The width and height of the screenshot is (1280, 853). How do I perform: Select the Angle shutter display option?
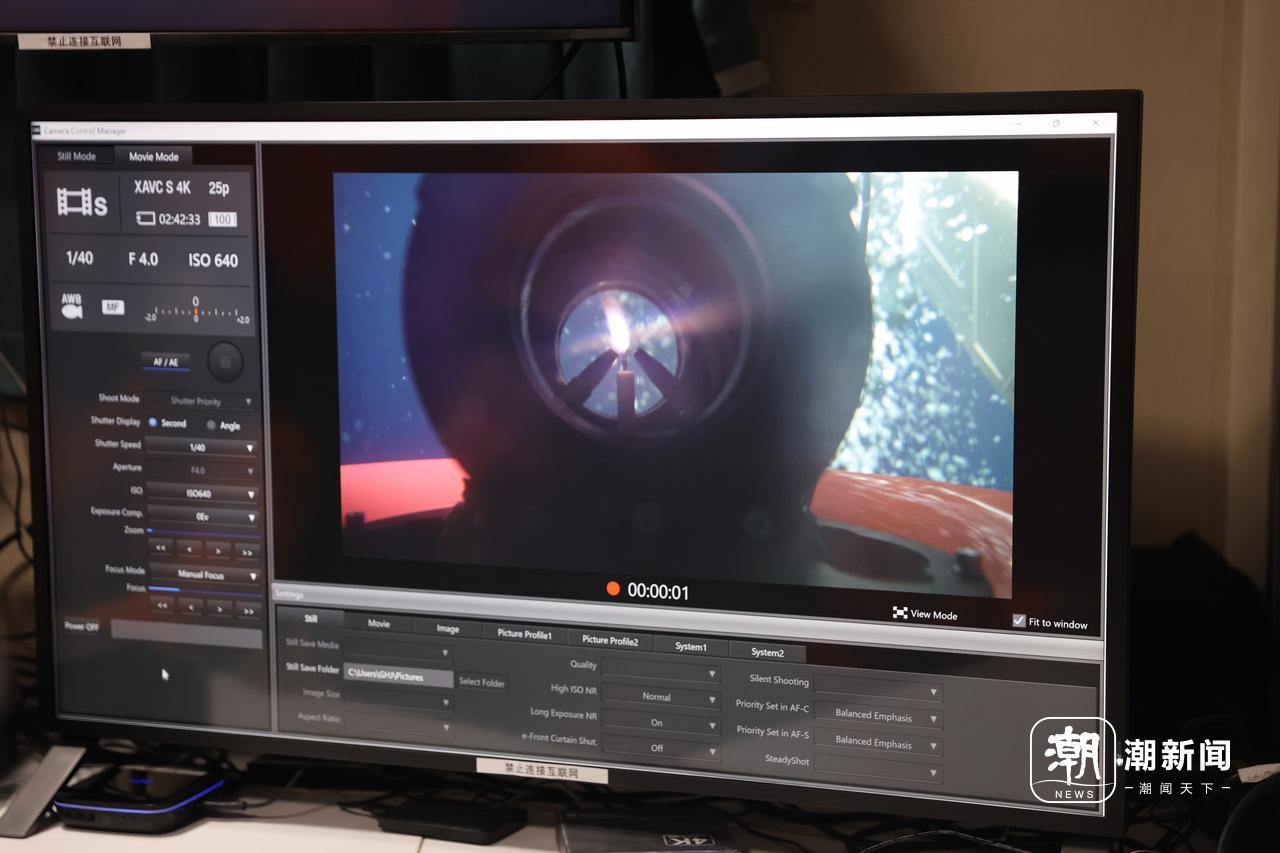(x=211, y=425)
